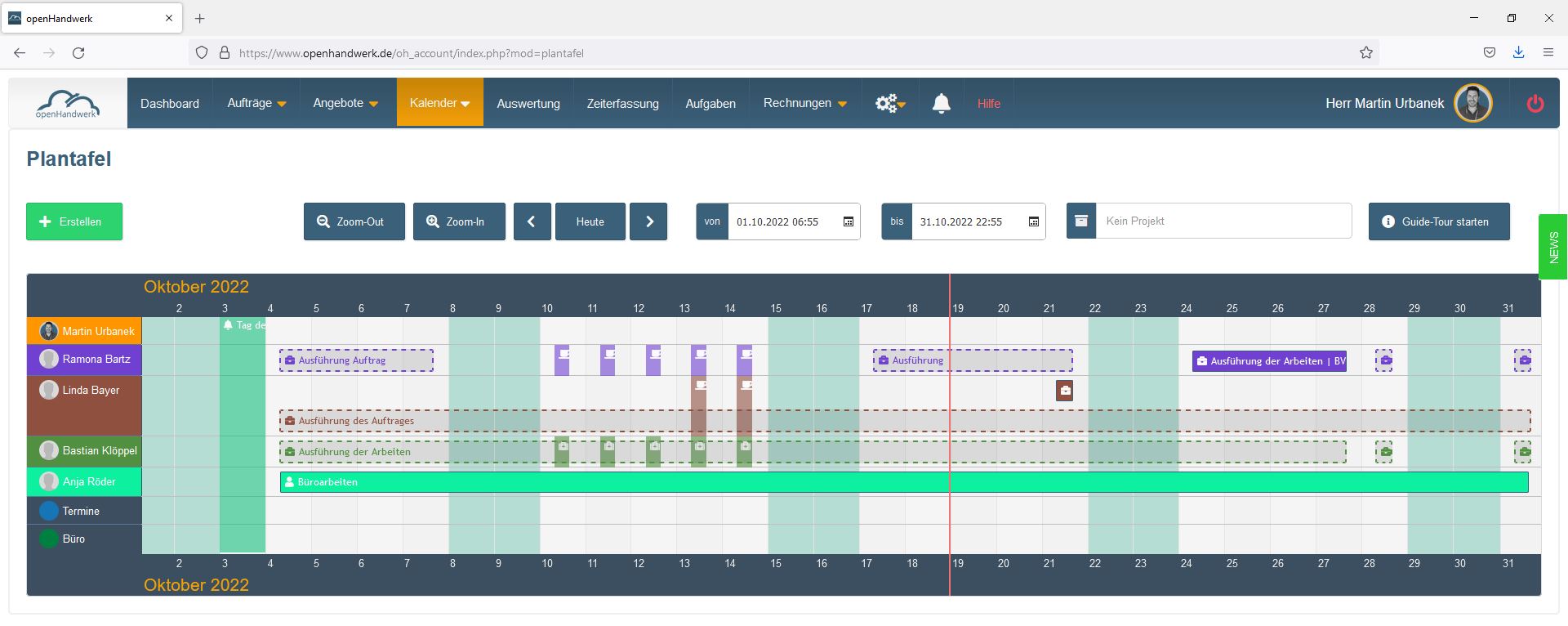Screen dimensions: 1568x626
Task: Go to previous period with left arrow
Action: tap(532, 221)
